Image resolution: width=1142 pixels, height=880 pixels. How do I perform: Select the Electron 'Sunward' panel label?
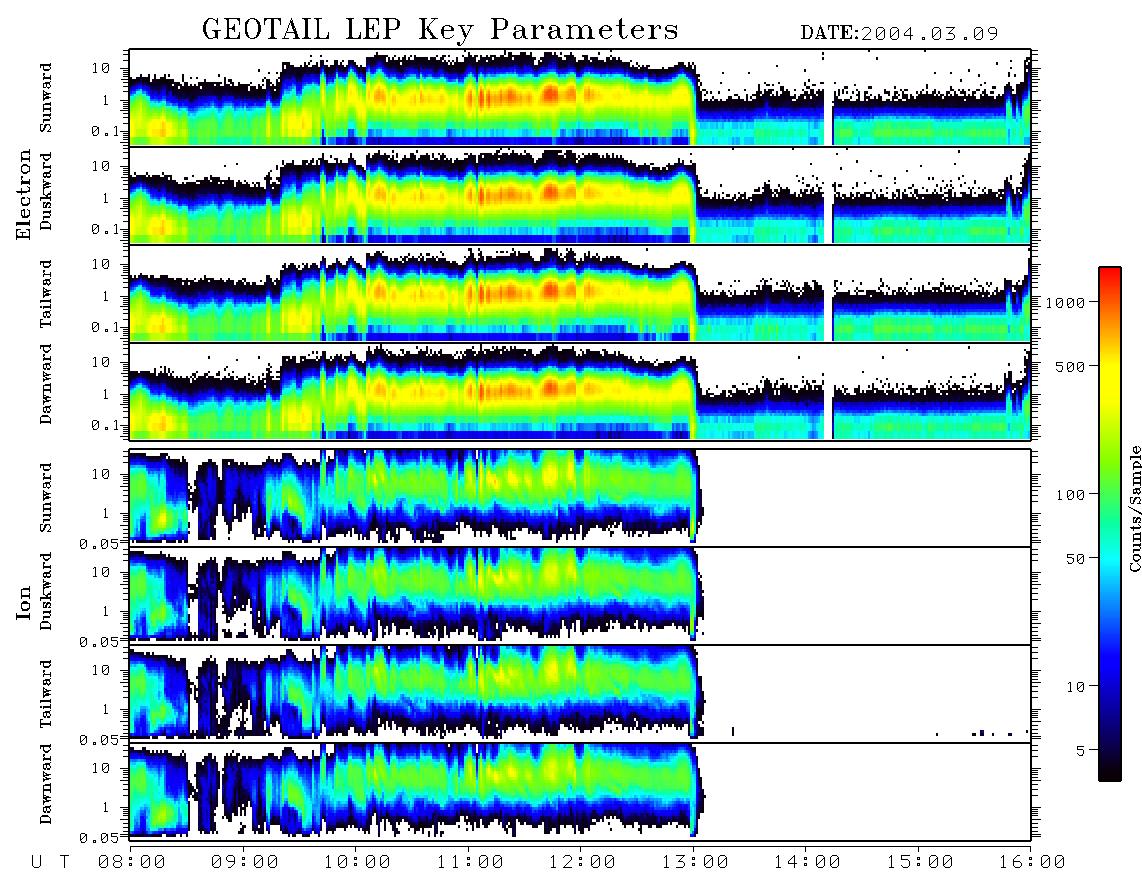pos(46,98)
